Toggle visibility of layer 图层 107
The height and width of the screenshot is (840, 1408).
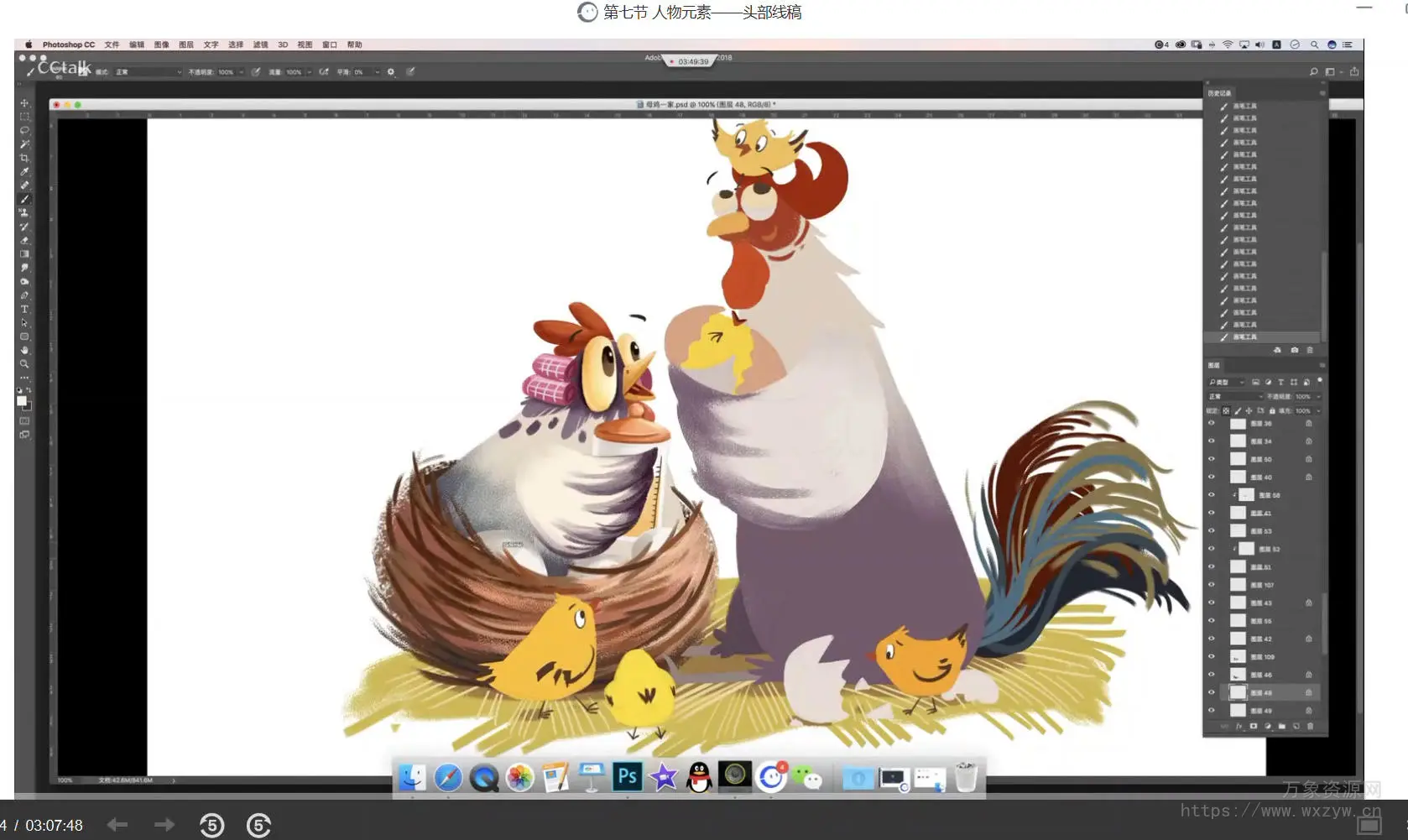point(1211,585)
